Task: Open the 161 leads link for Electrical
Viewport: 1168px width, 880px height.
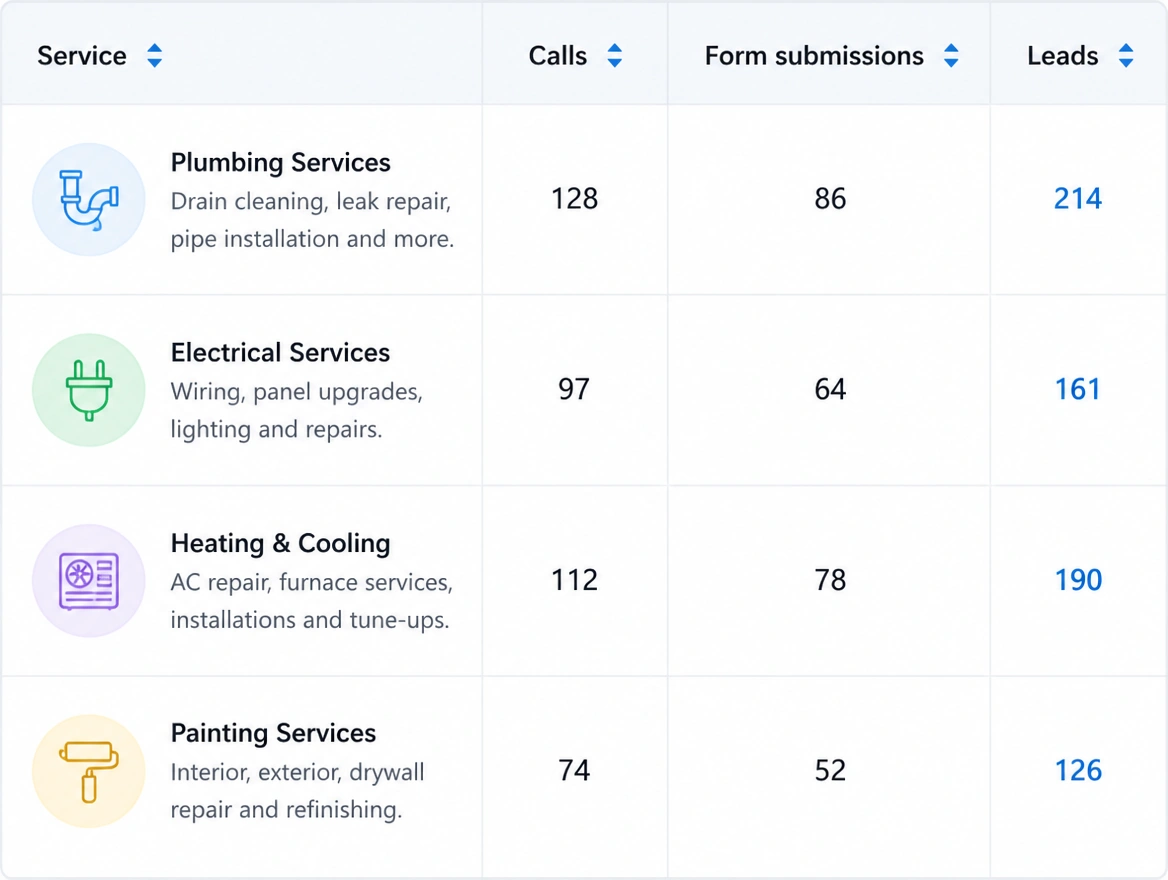Action: point(1077,390)
